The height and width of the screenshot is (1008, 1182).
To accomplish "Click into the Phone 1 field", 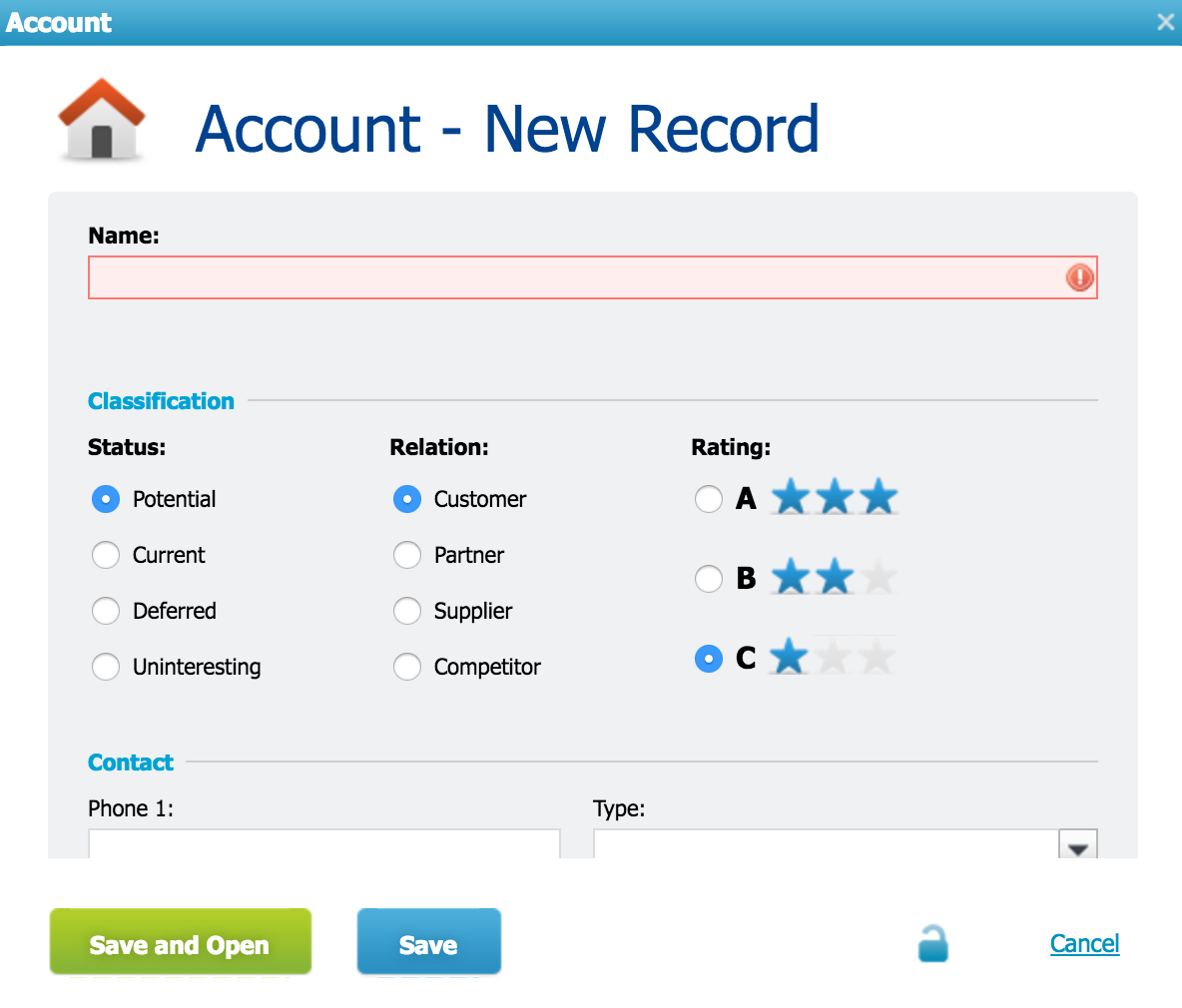I will (324, 844).
